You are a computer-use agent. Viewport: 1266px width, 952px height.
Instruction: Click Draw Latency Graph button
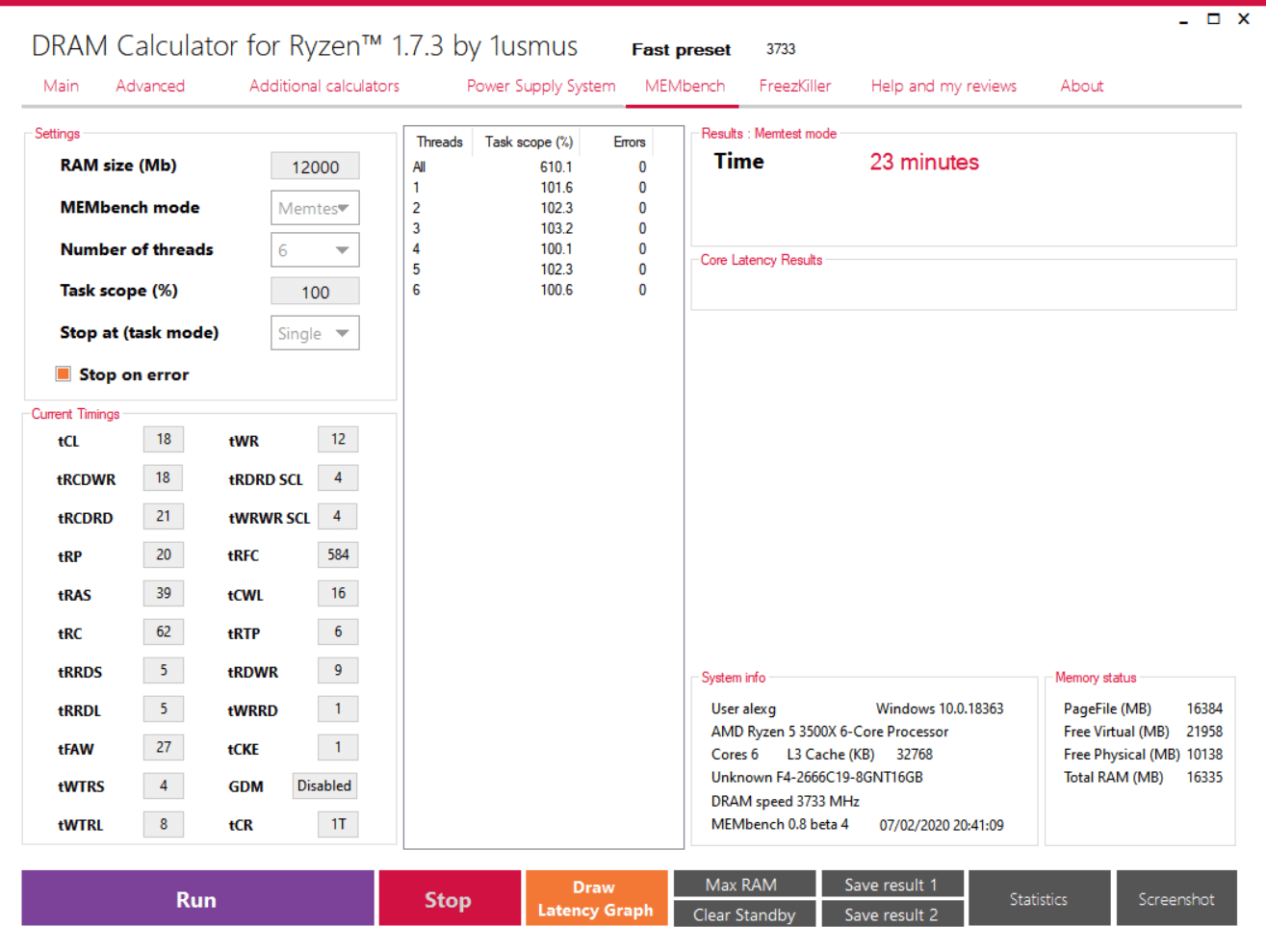click(x=596, y=899)
